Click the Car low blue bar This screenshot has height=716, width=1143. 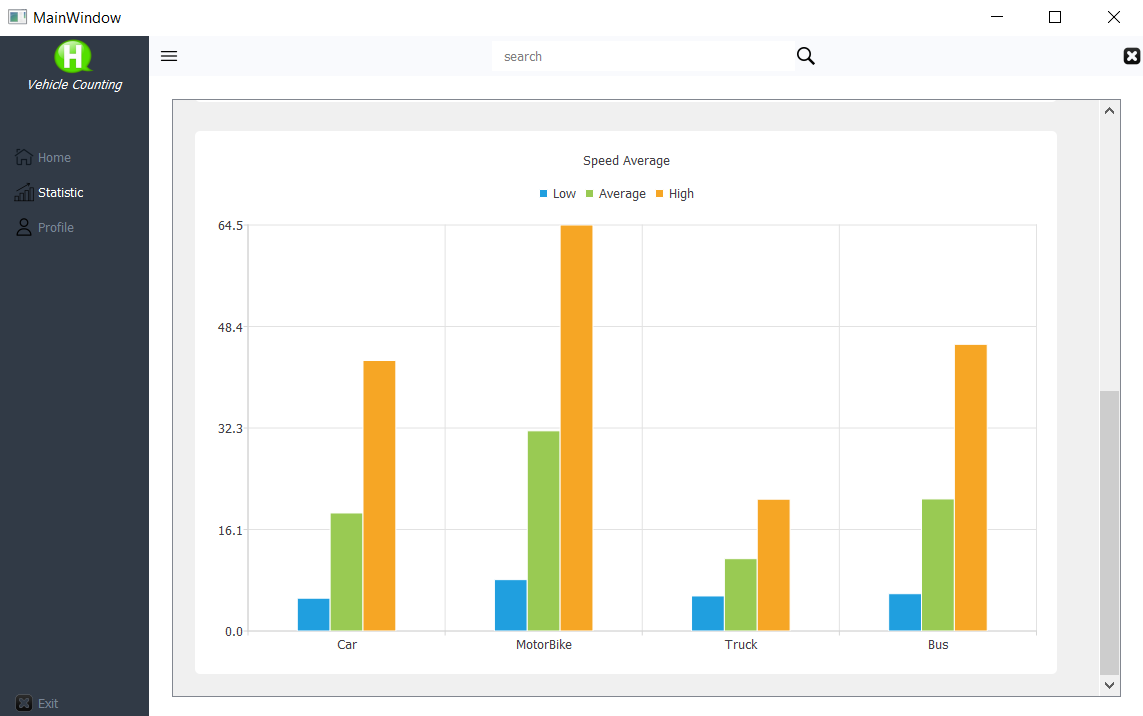tap(313, 615)
